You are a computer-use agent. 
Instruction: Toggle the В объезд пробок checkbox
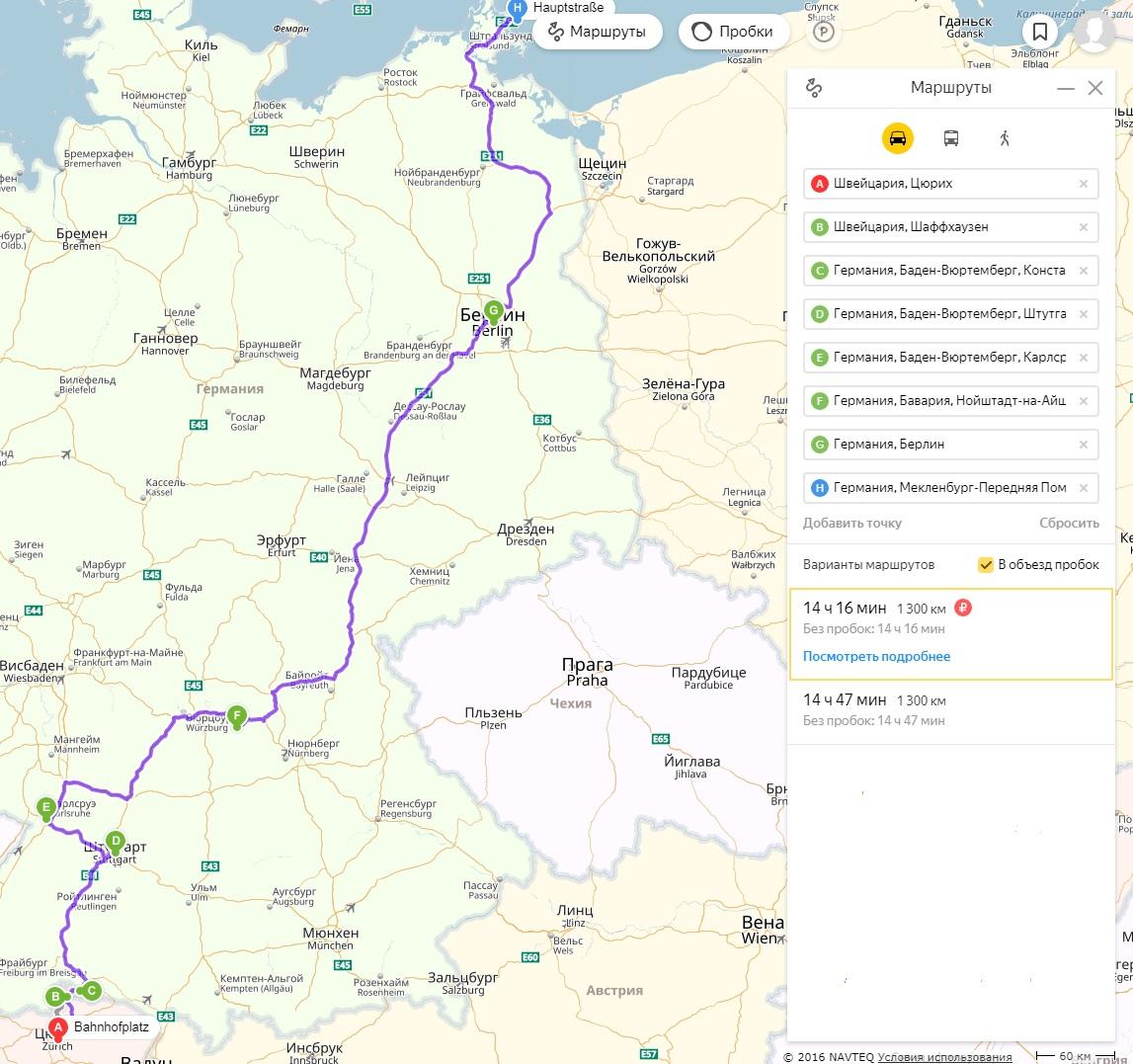pos(985,564)
